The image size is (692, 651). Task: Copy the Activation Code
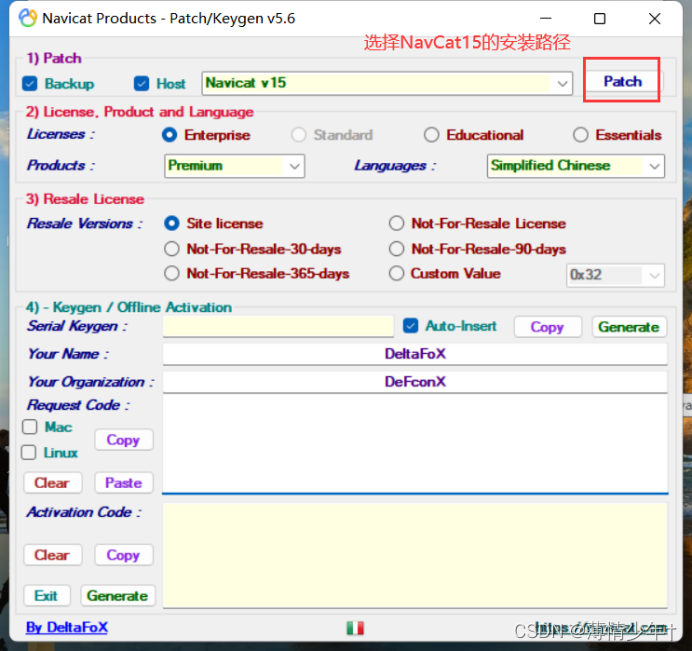point(124,555)
